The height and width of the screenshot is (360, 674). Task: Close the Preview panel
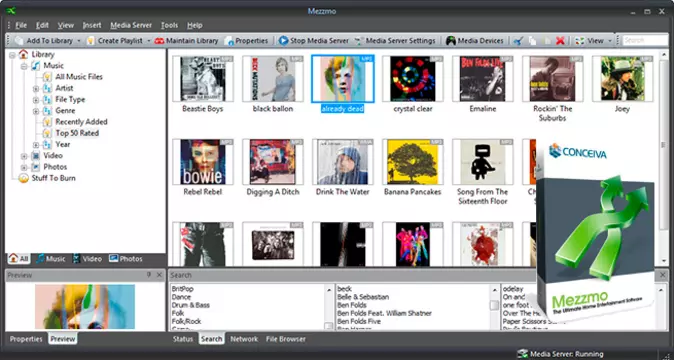pyautogui.click(x=159, y=275)
